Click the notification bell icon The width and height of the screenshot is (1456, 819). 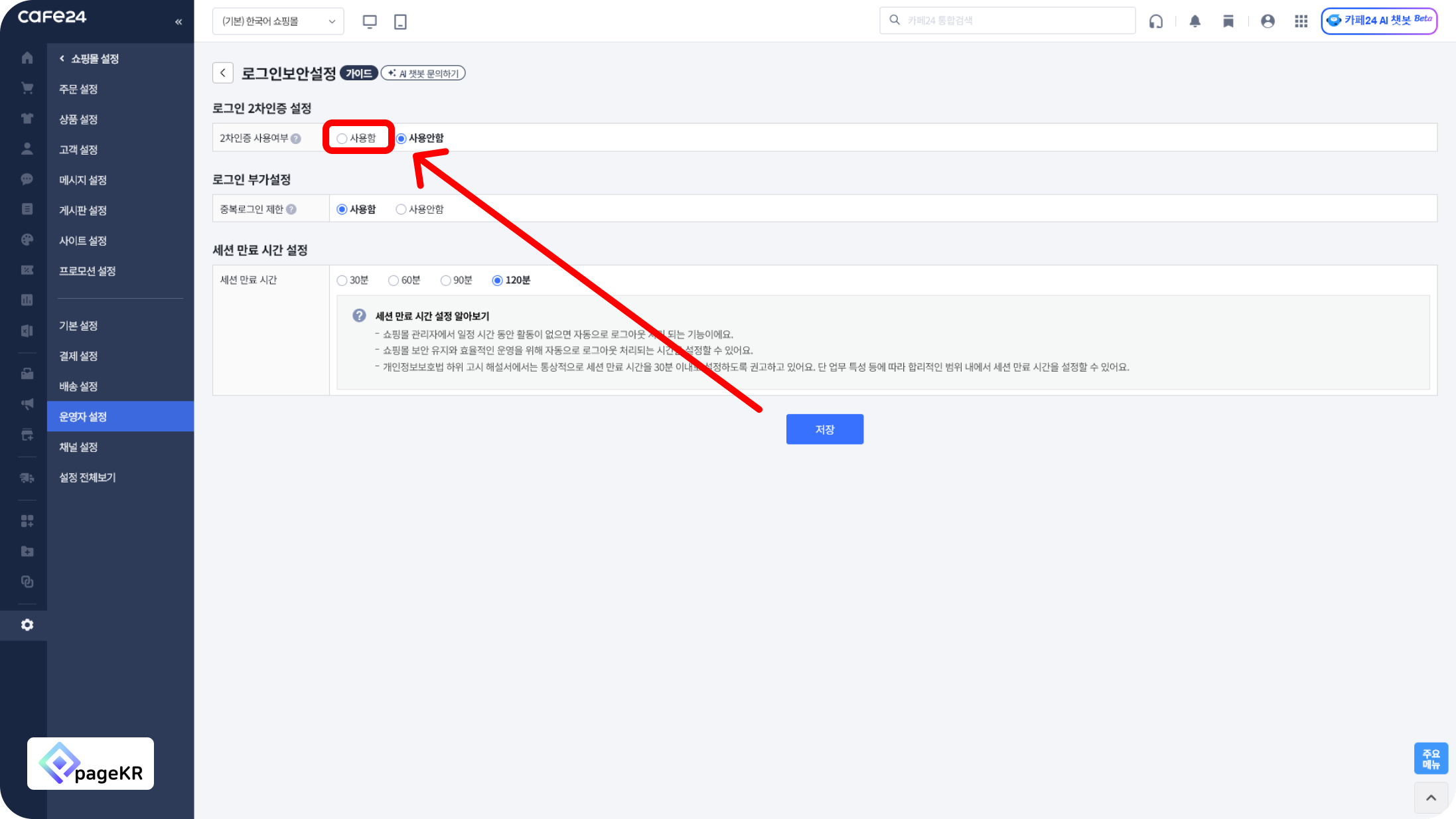pos(1195,21)
